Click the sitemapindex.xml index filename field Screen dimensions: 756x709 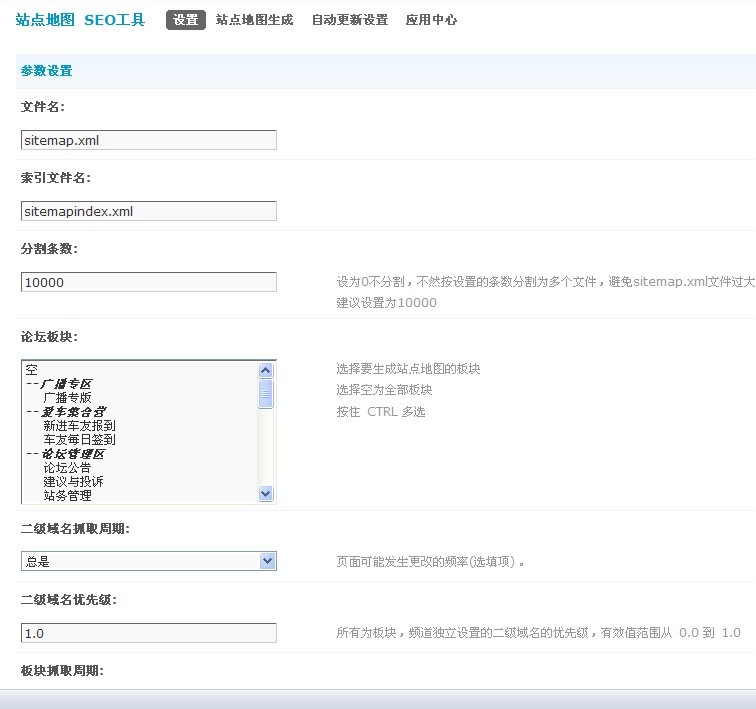148,212
